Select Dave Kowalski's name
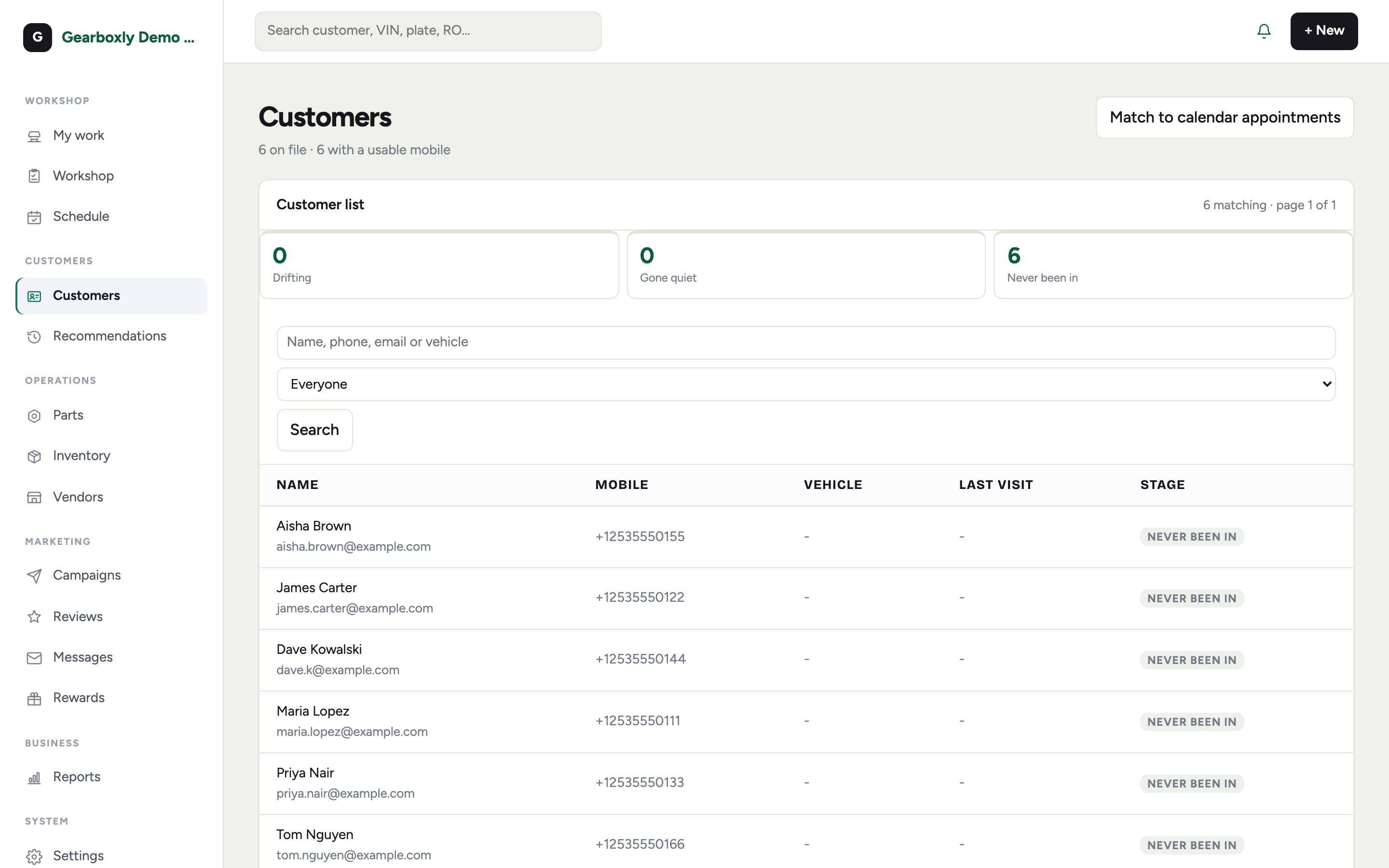This screenshot has height=868, width=1389. pos(319,649)
